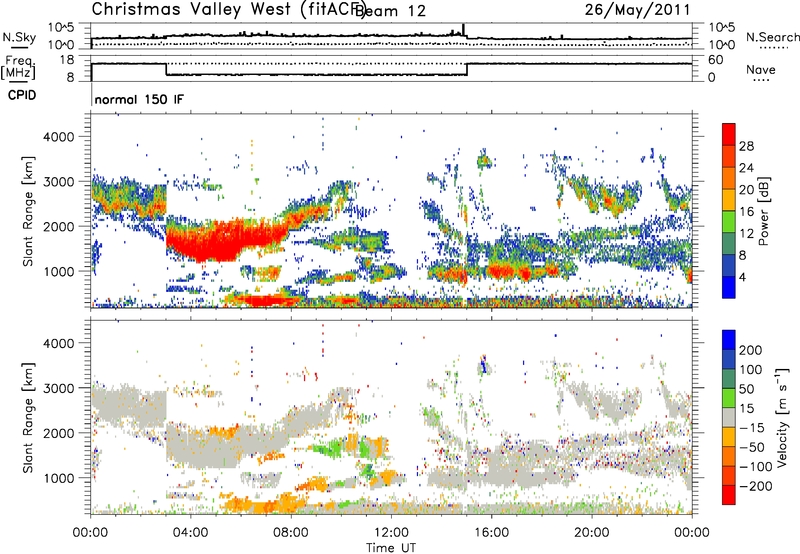This screenshot has height=554, width=800.
Task: Click the '200' tick on Velocity colorbar
Action: pyautogui.click(x=751, y=350)
